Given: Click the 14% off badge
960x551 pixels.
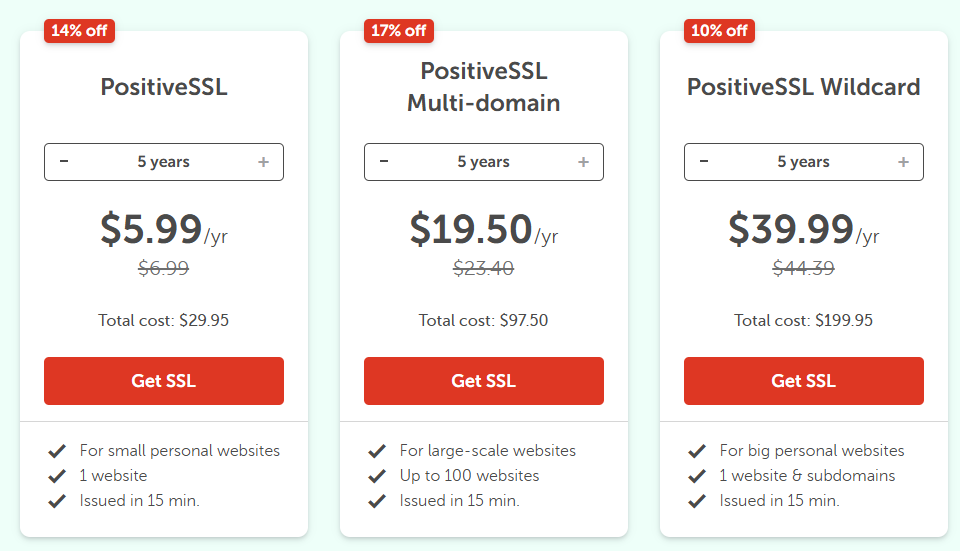Looking at the screenshot, I should 79,30.
